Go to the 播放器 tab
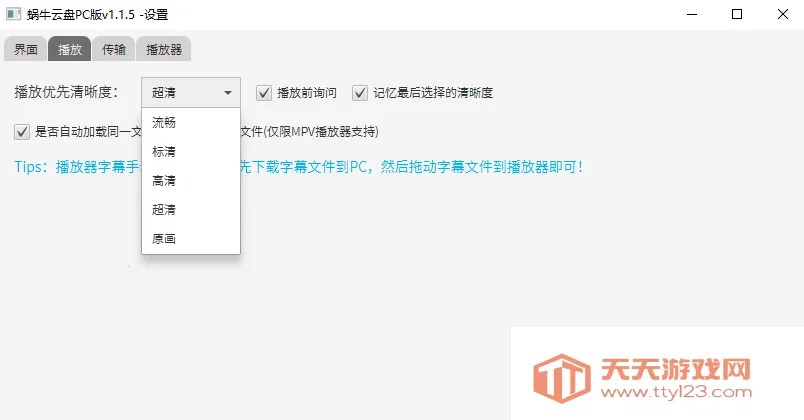 [163, 49]
